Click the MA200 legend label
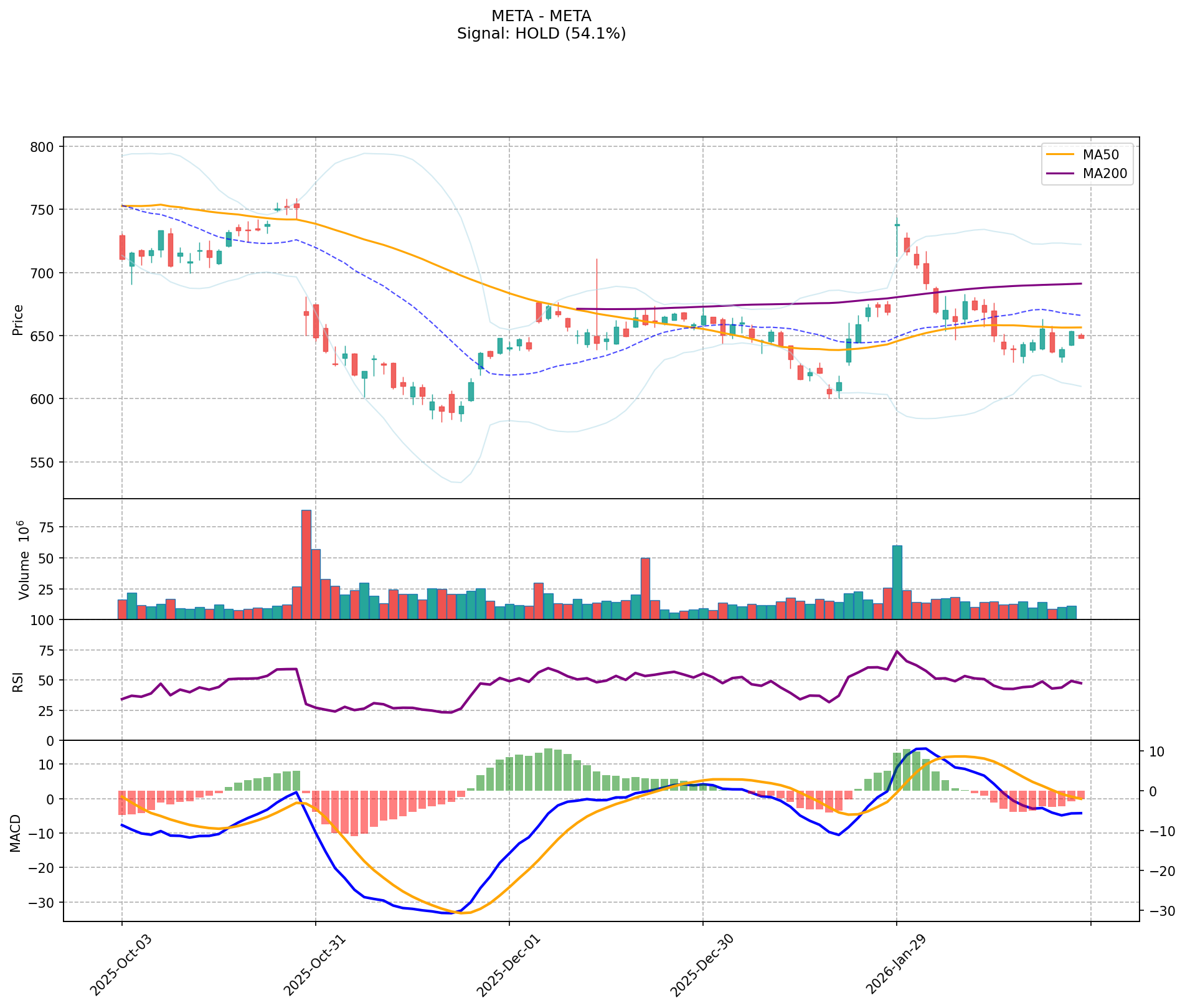The width and height of the screenshot is (1185, 1008). click(x=1105, y=174)
